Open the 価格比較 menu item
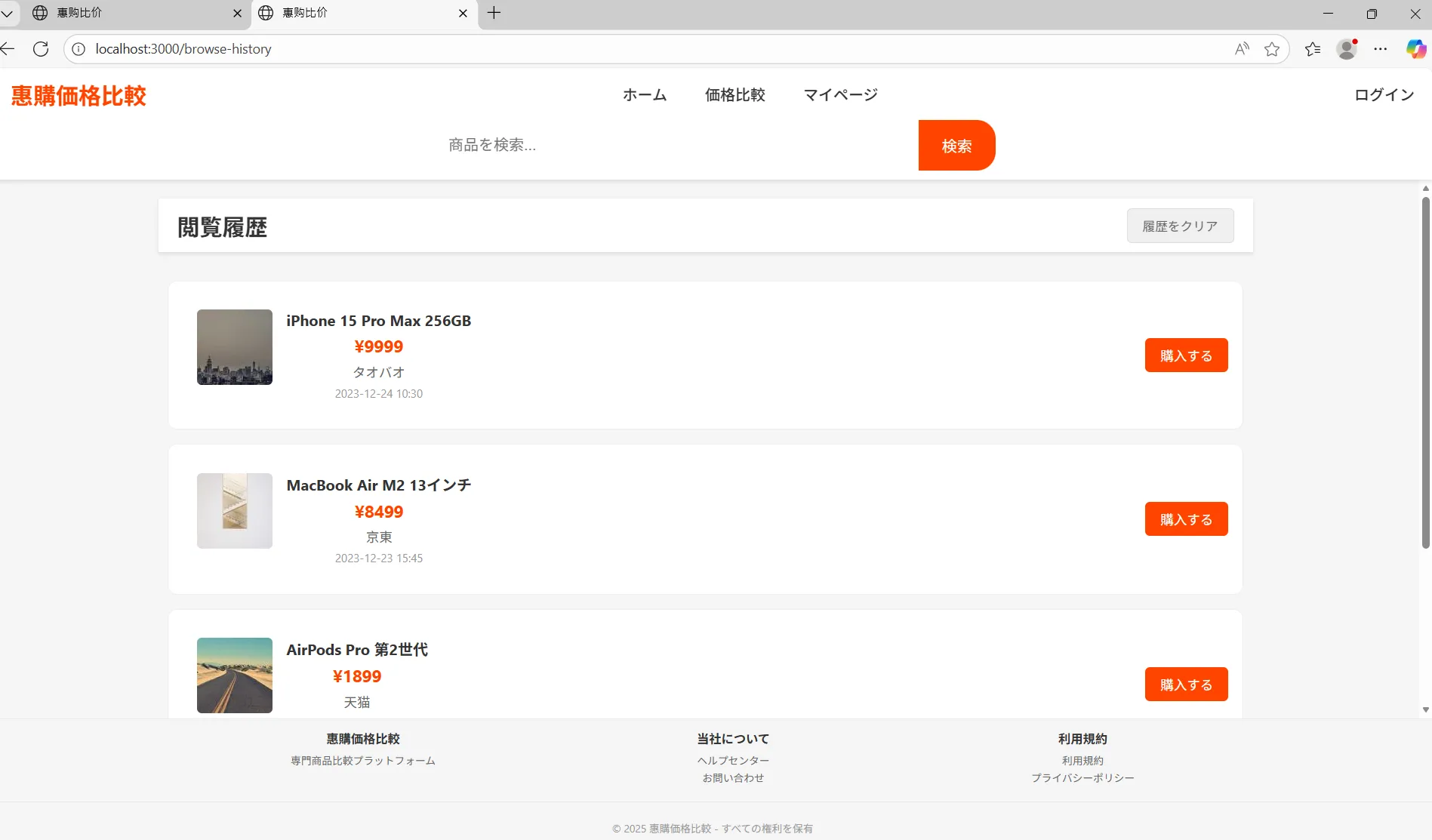 click(x=734, y=95)
